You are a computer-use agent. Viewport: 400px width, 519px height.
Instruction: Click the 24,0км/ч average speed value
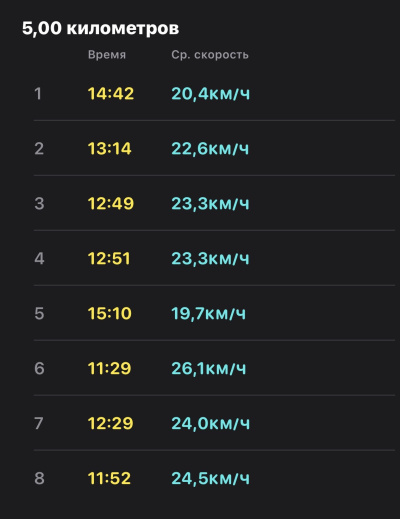tap(210, 424)
